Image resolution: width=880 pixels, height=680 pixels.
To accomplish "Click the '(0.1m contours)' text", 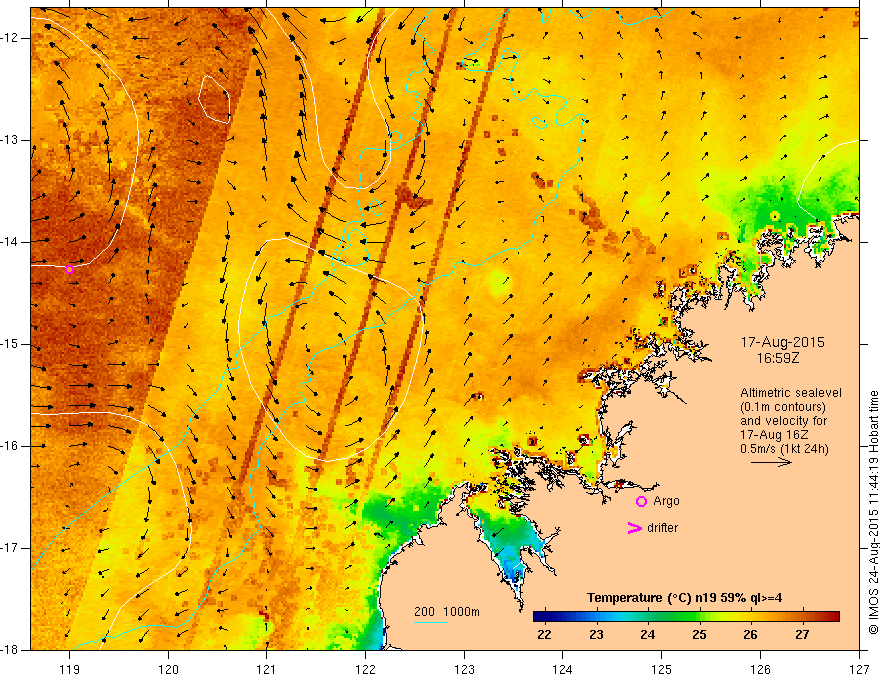I will point(783,407).
